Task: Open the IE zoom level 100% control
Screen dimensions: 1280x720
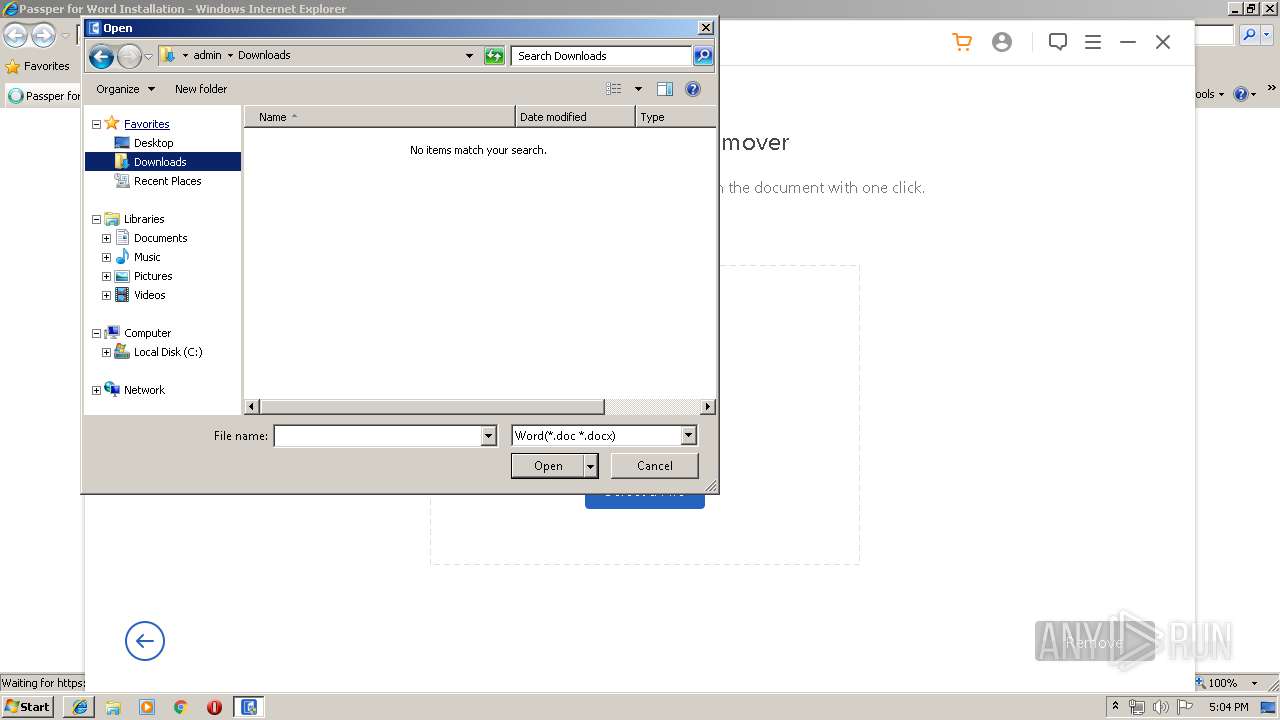Action: click(x=1229, y=683)
